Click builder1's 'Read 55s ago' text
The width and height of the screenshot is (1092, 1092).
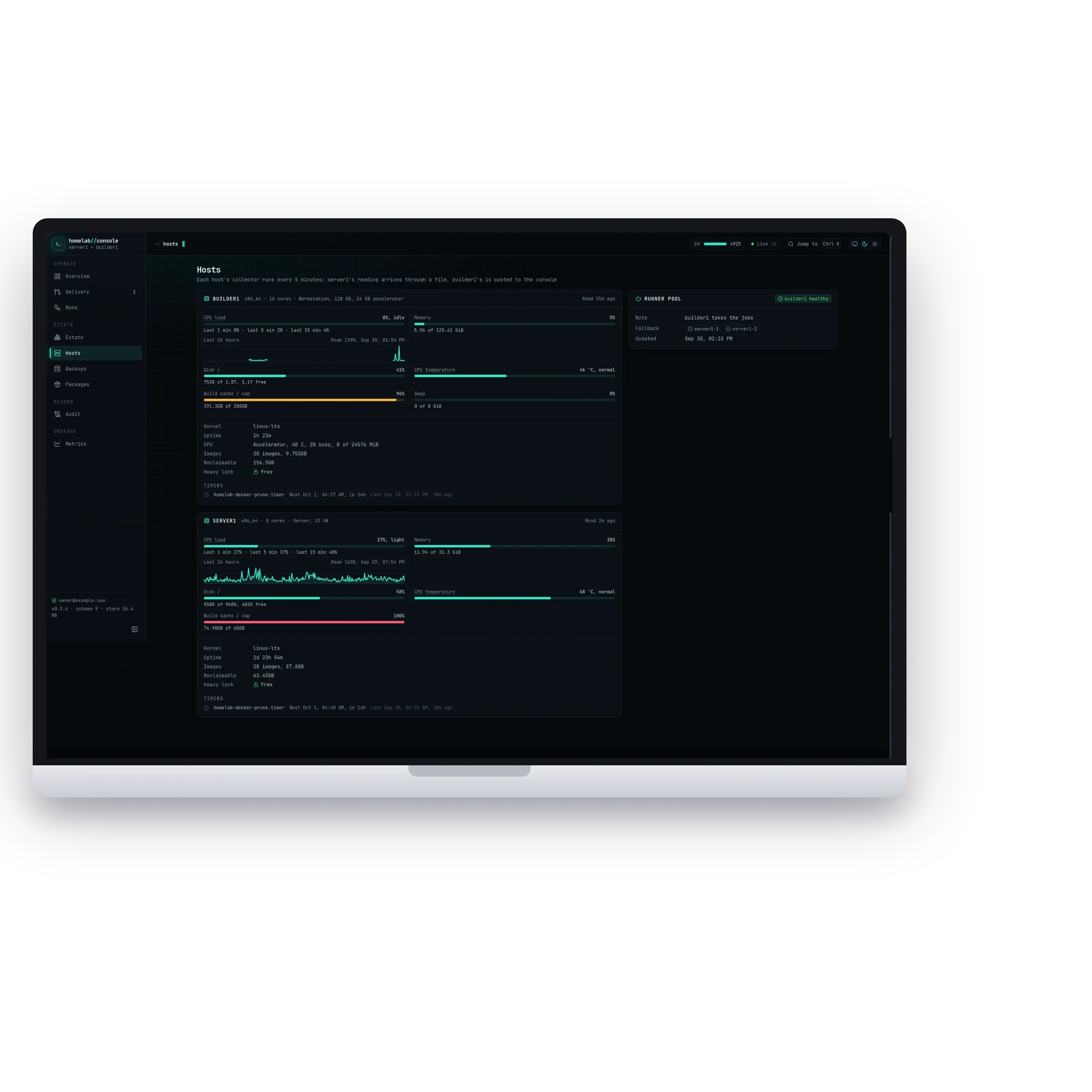coord(599,299)
